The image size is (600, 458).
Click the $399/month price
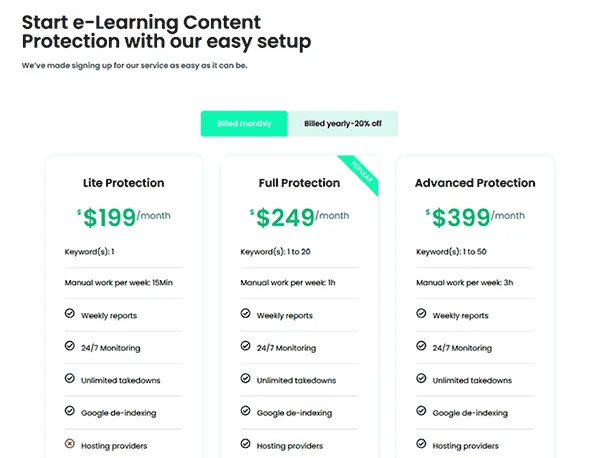pyautogui.click(x=475, y=217)
